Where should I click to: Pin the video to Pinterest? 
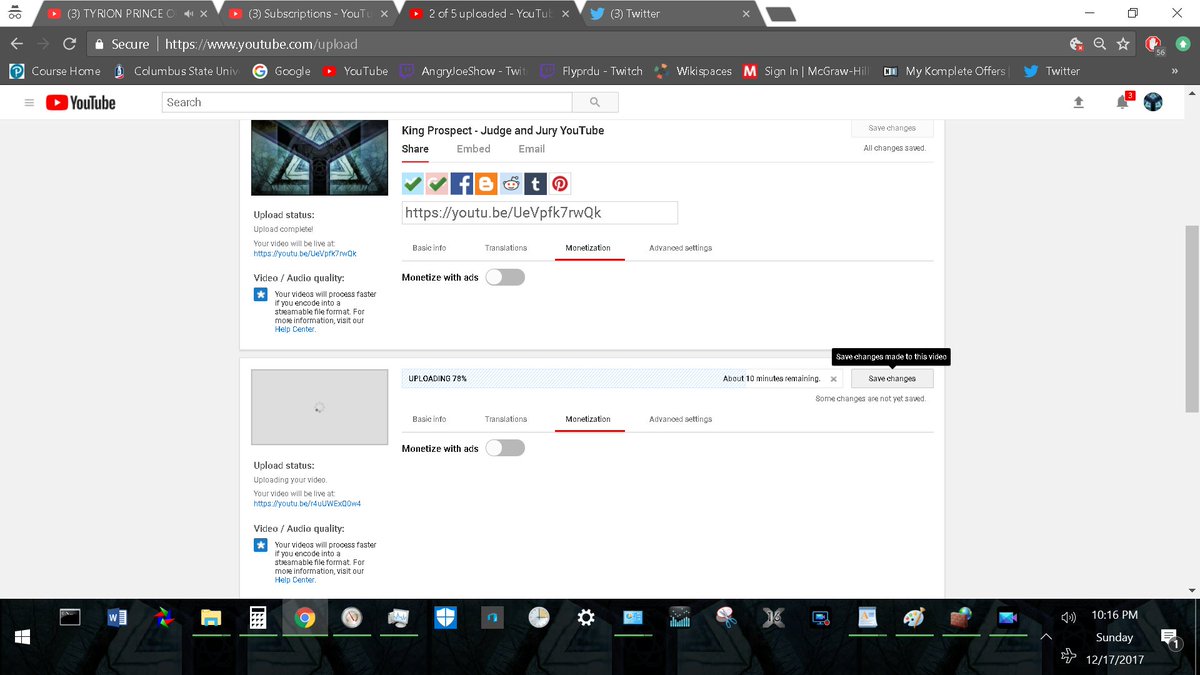click(559, 183)
